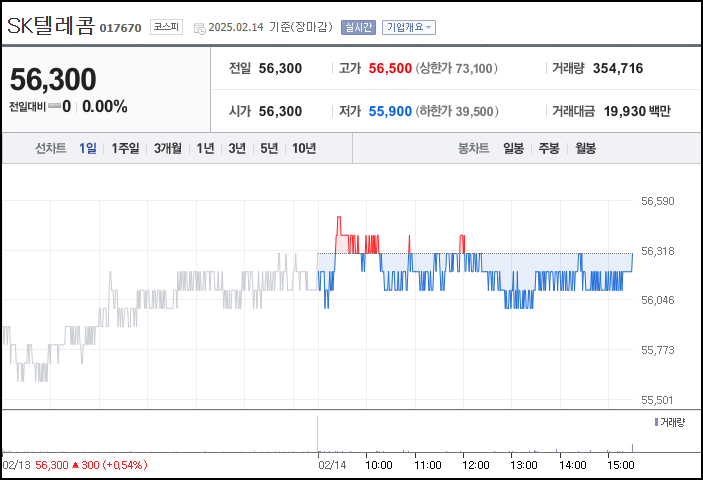Screen dimensions: 703x480
Task: Switch to 주봉 candlestick chart
Action: (x=549, y=148)
